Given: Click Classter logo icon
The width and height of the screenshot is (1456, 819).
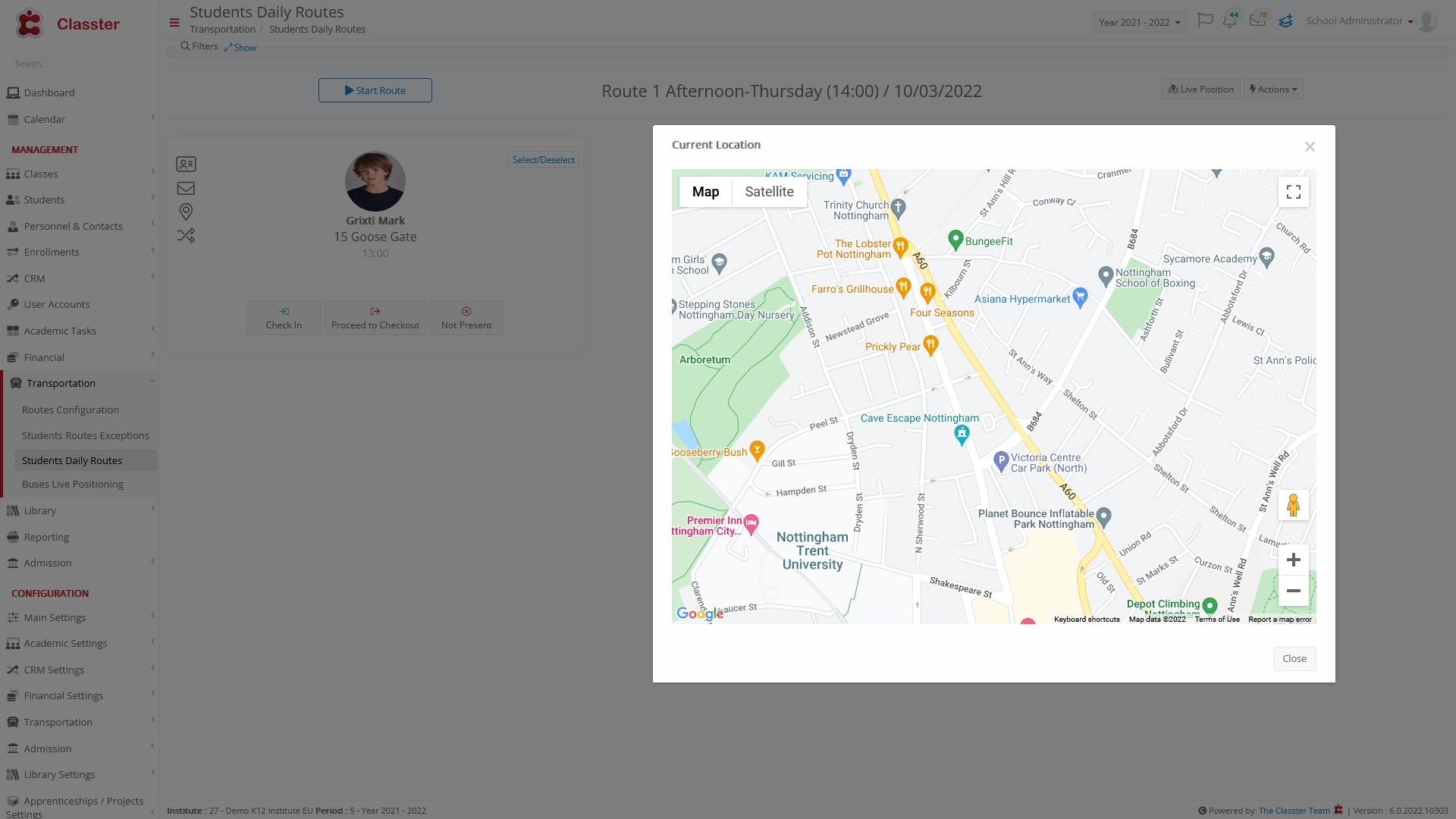Looking at the screenshot, I should (30, 24).
